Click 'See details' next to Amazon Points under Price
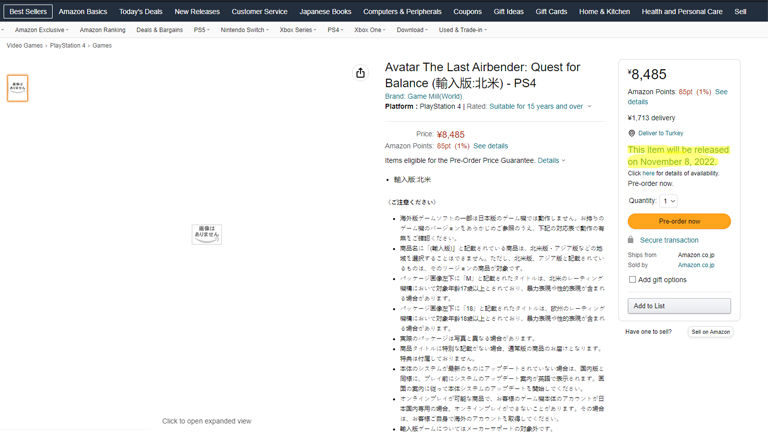 point(490,146)
